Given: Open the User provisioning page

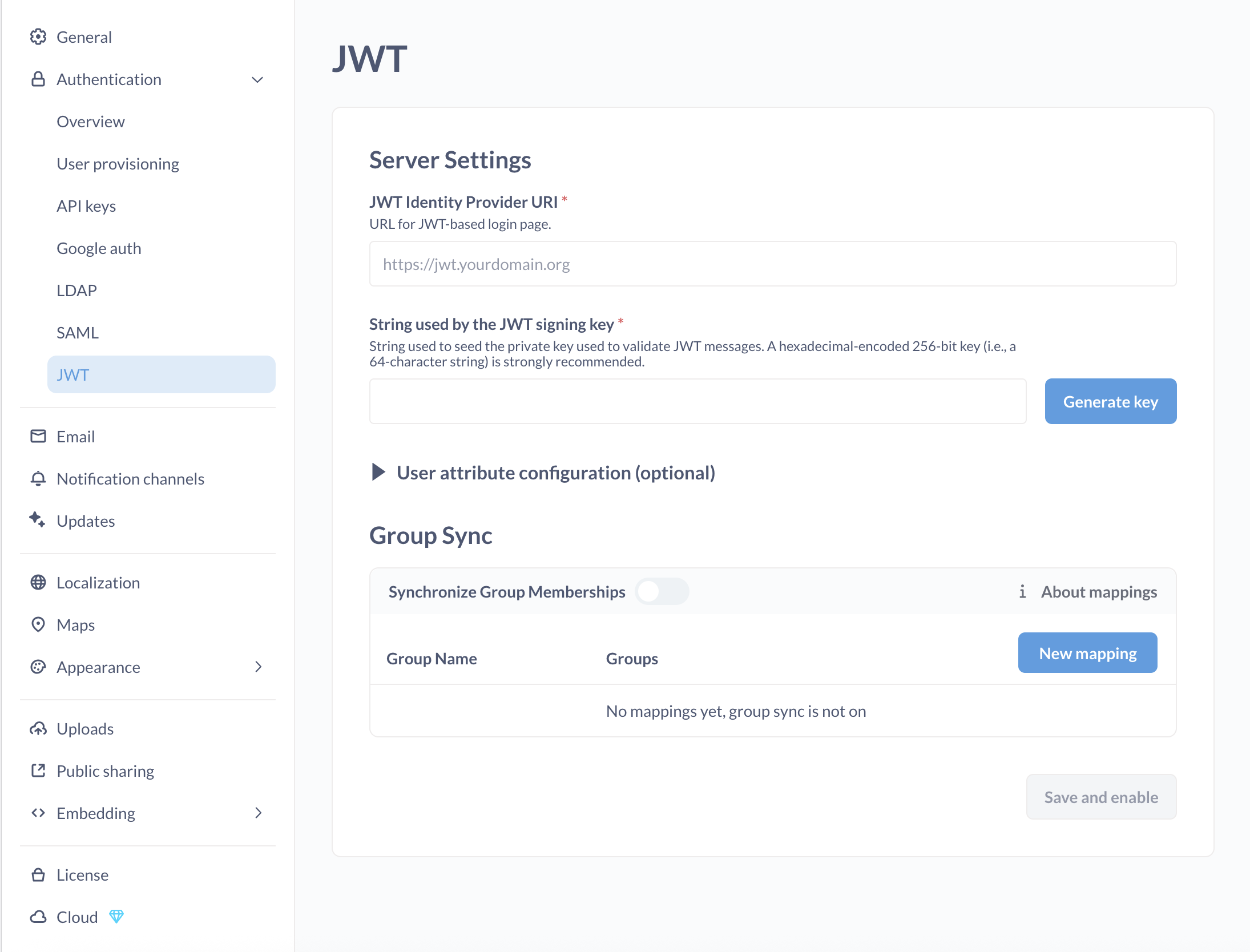Looking at the screenshot, I should [x=118, y=163].
